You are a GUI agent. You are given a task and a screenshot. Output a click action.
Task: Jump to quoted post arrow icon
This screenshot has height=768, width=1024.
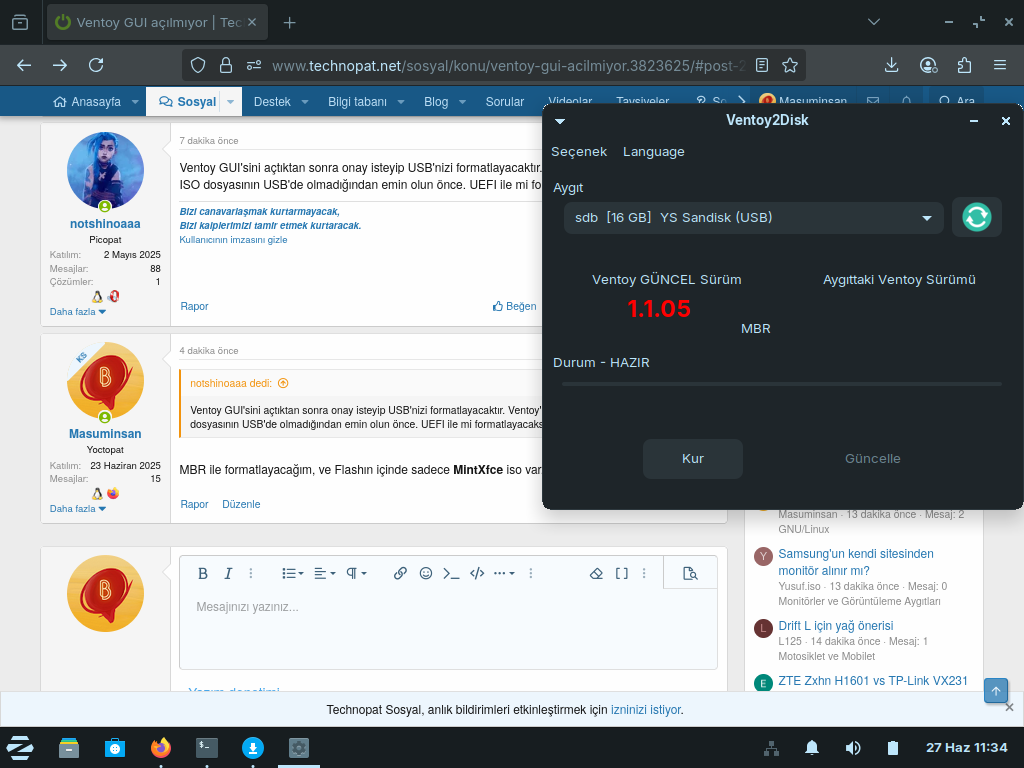click(283, 383)
